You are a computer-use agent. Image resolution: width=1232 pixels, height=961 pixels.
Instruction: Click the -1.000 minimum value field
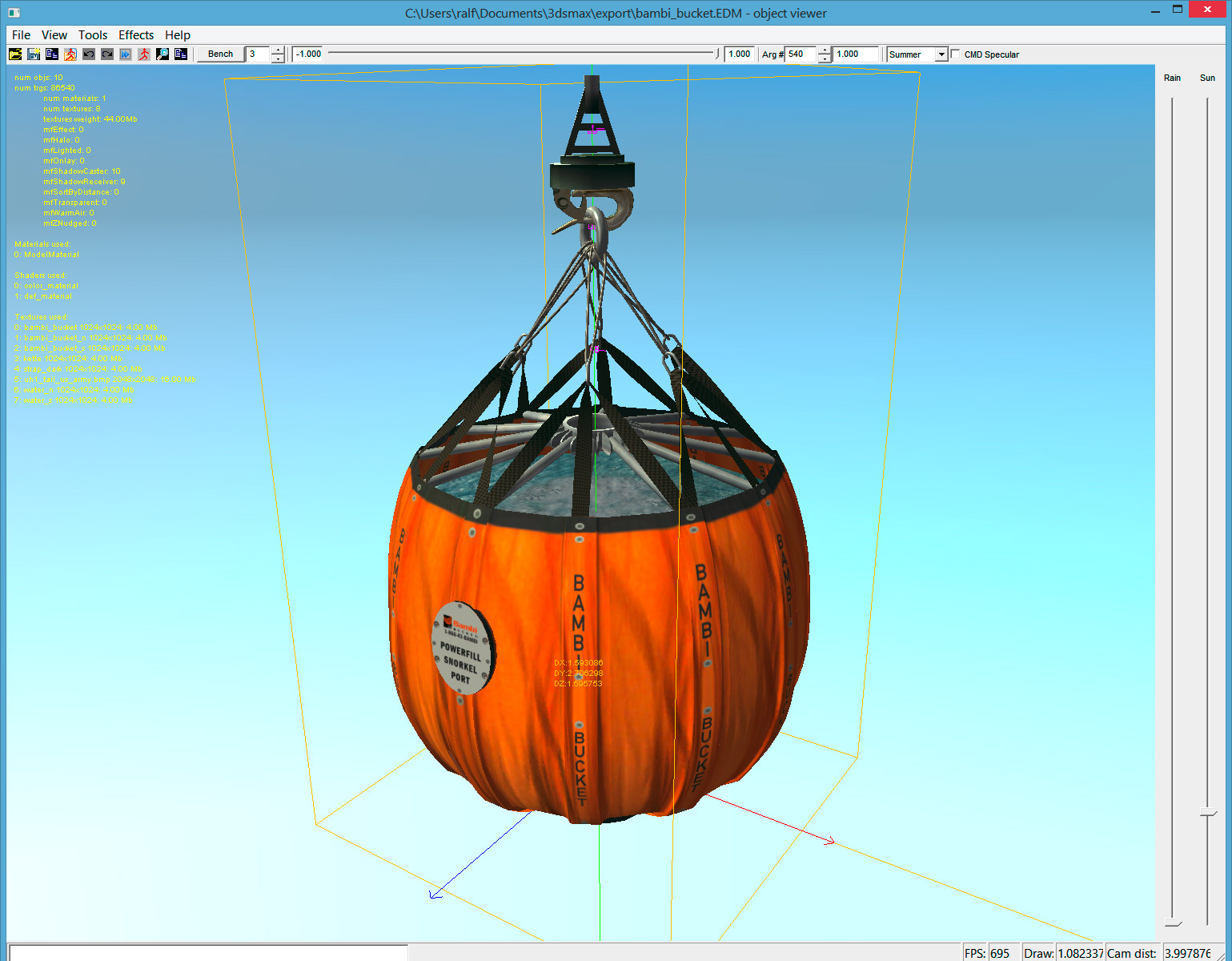pyautogui.click(x=308, y=54)
